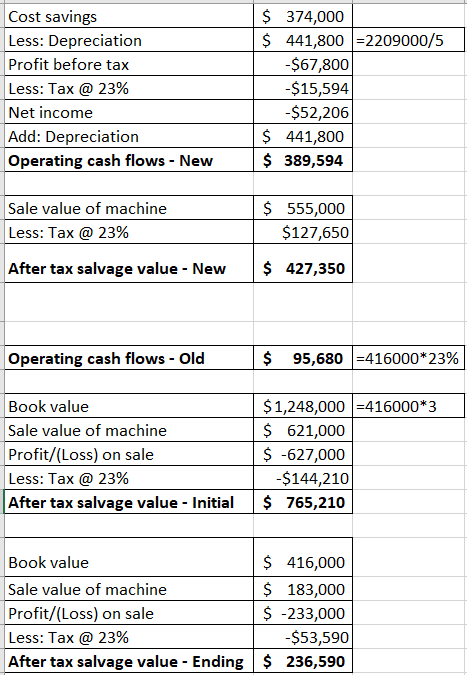
Task: Select 'After tax salvage value - Initial' label
Action: (x=129, y=502)
